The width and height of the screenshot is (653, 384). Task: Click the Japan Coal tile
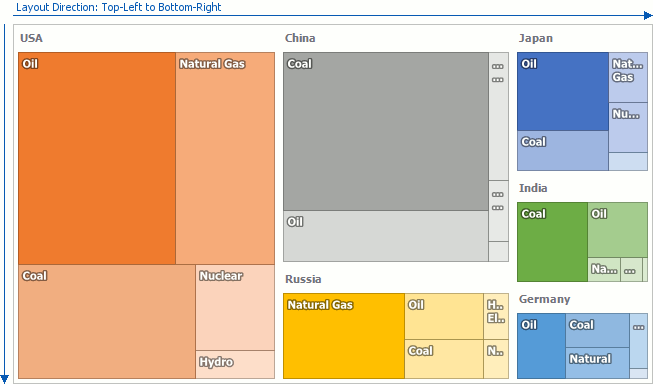[x=563, y=150]
